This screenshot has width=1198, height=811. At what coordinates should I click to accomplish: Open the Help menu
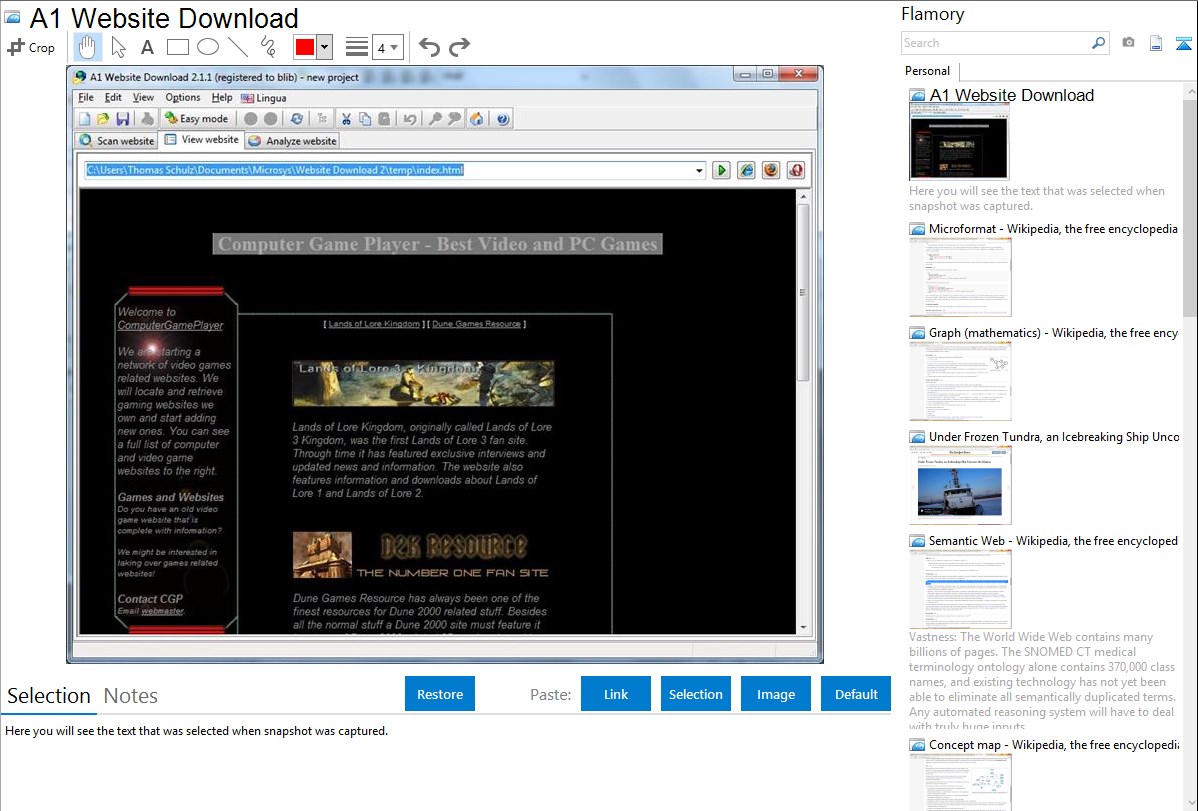222,98
